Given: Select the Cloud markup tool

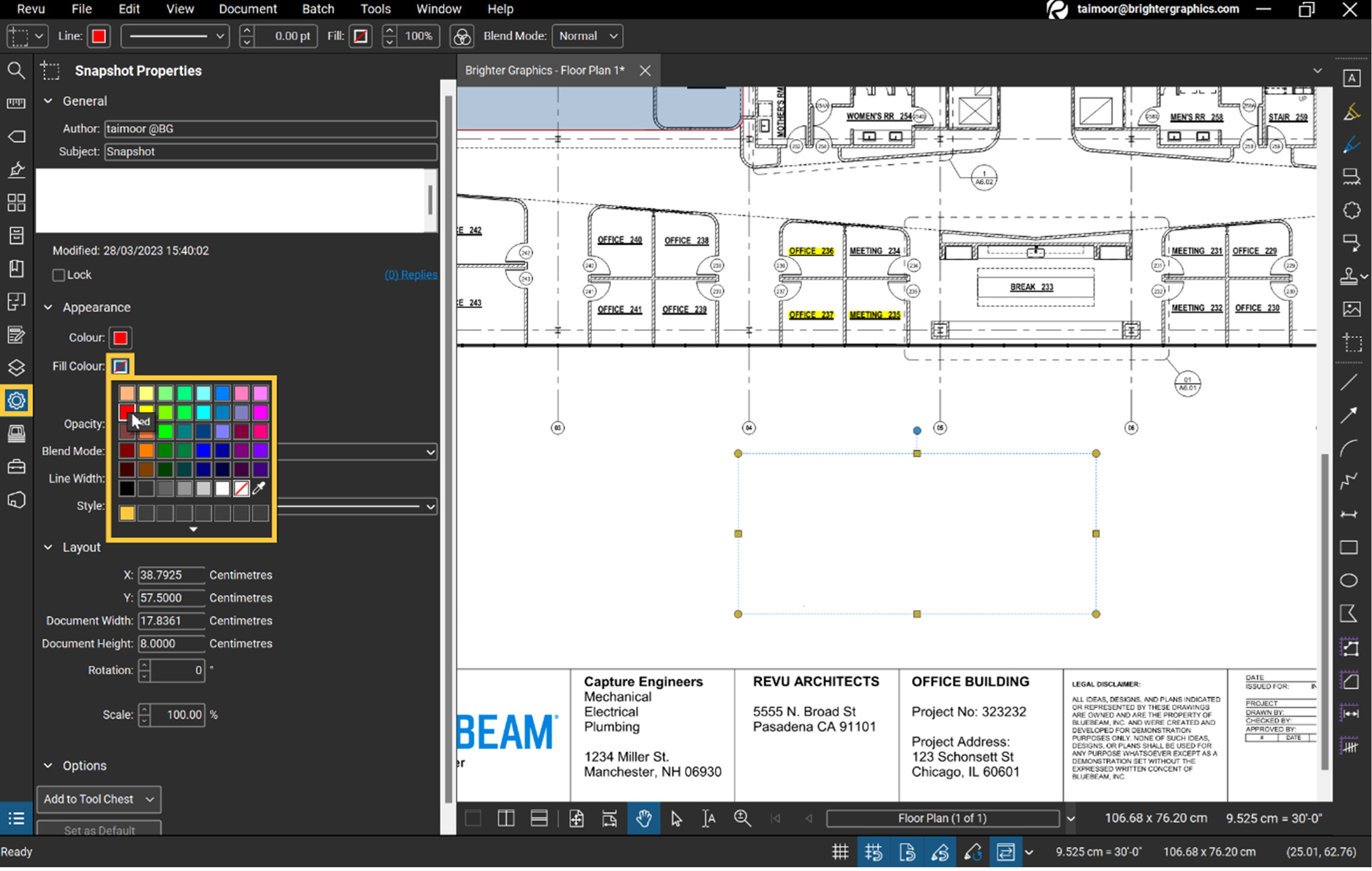Looking at the screenshot, I should (x=1352, y=210).
